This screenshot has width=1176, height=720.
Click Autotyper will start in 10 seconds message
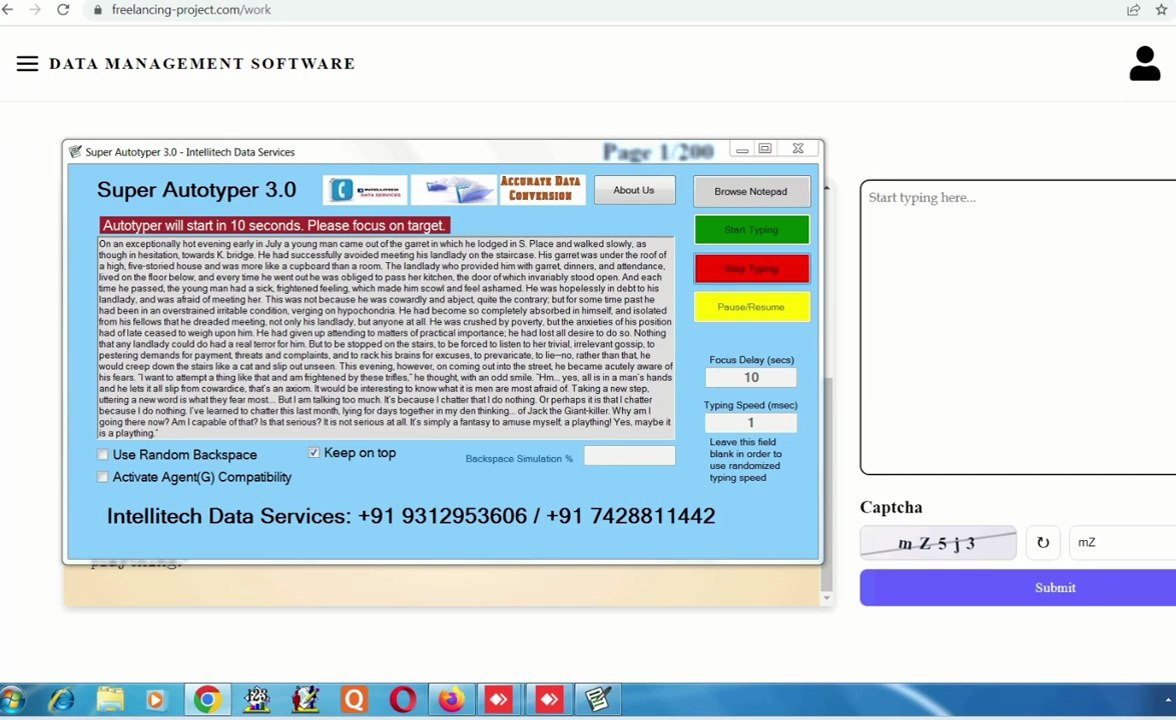[274, 225]
